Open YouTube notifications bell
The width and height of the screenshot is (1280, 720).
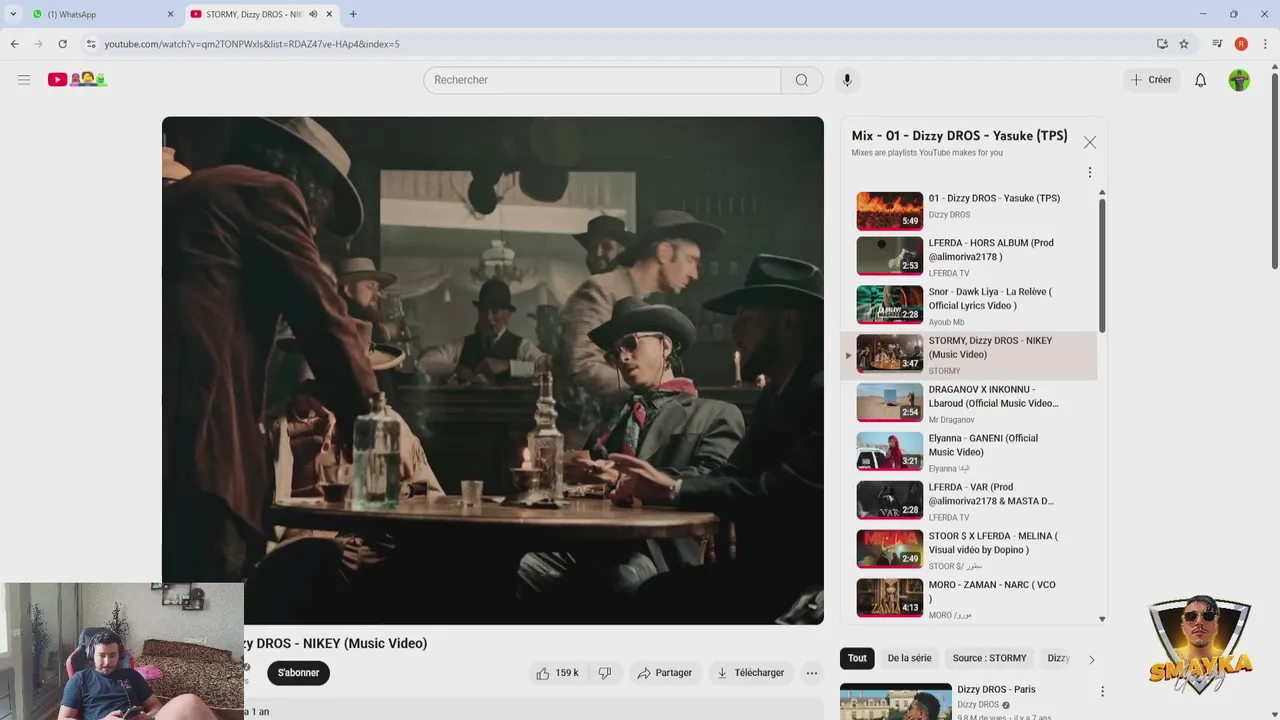click(x=1200, y=80)
